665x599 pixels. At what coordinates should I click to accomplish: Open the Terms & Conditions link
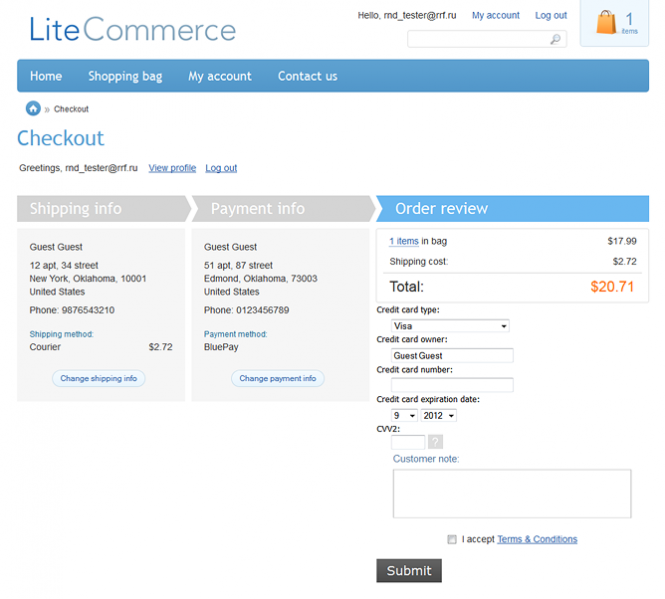pyautogui.click(x=537, y=539)
